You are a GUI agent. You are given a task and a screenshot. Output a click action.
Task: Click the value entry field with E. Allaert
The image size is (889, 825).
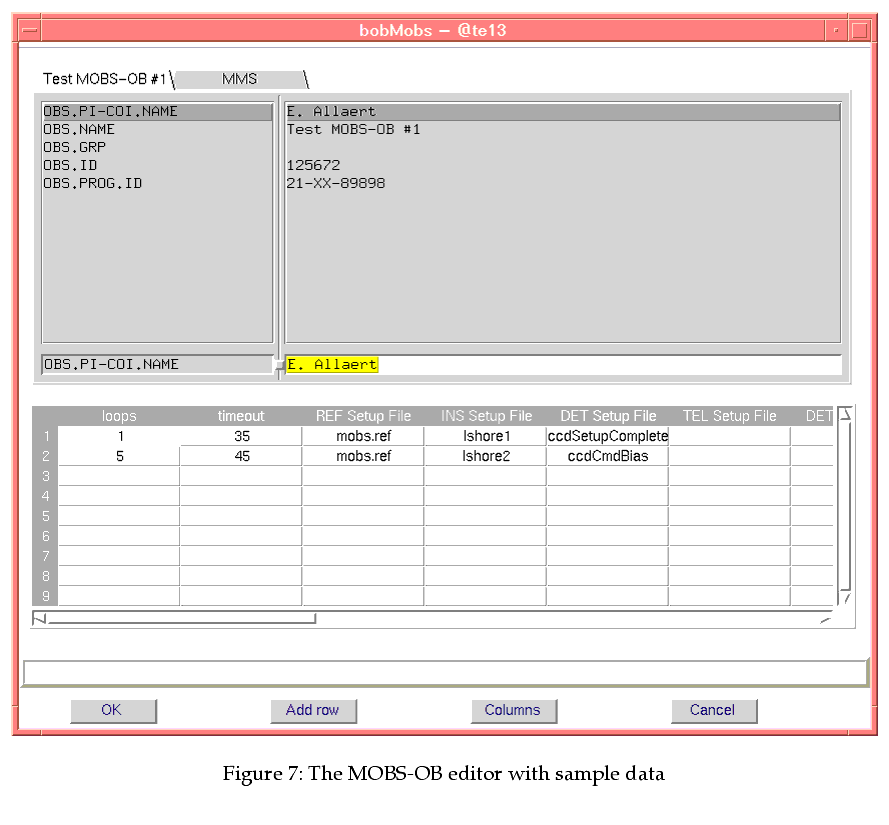tap(563, 365)
